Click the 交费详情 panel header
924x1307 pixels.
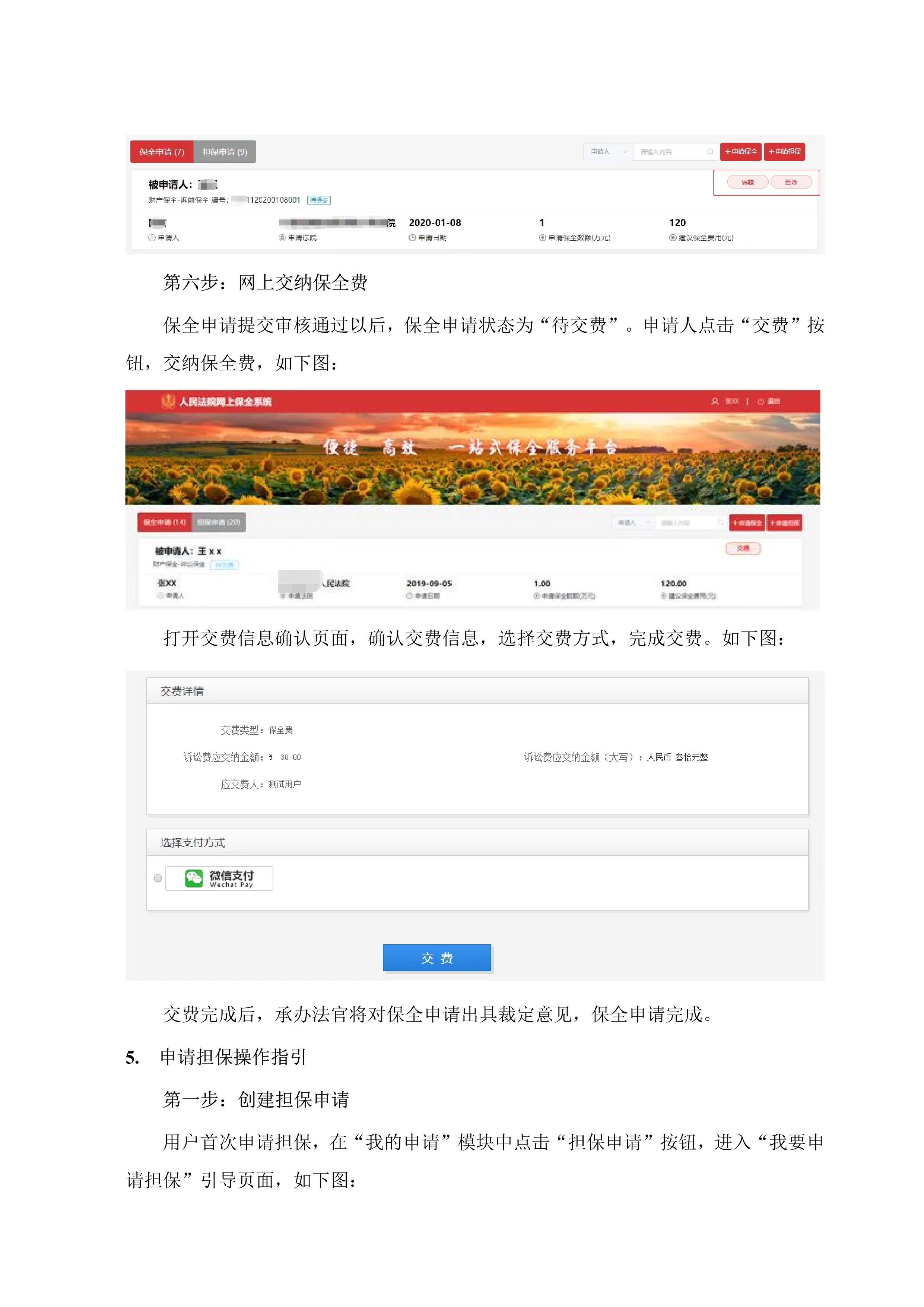[477, 691]
